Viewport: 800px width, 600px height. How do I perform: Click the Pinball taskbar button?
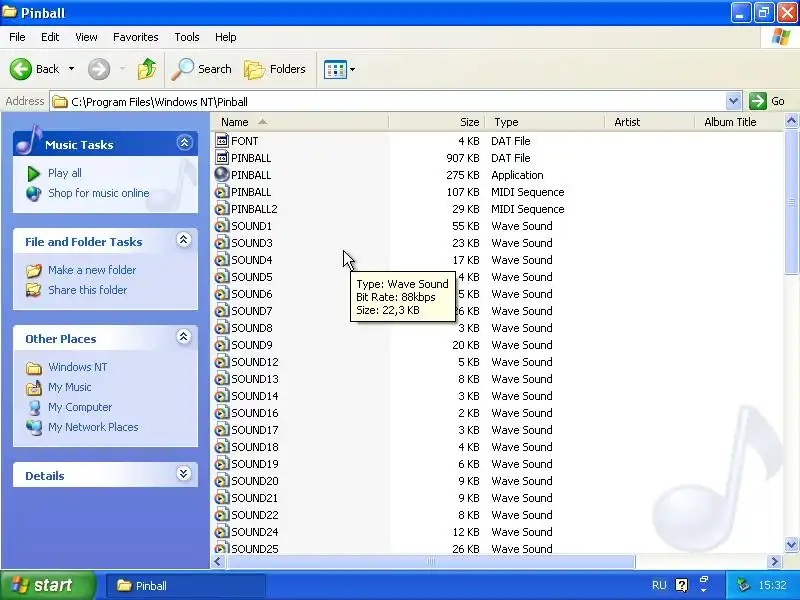pos(186,586)
